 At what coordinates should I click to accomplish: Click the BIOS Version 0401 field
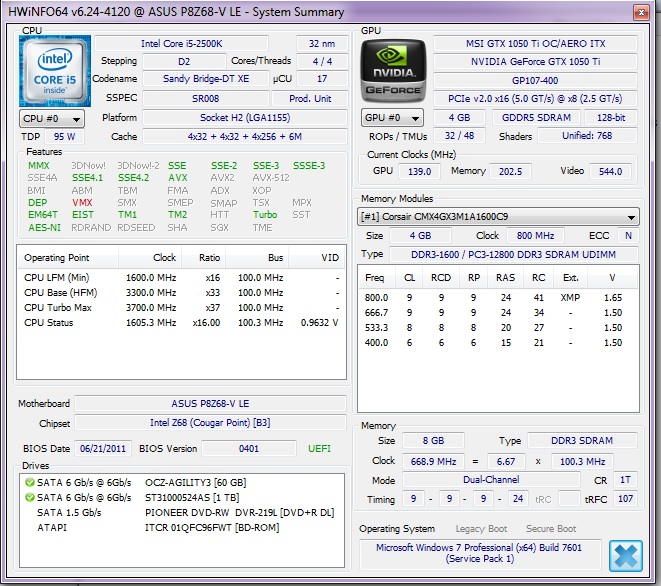point(248,448)
